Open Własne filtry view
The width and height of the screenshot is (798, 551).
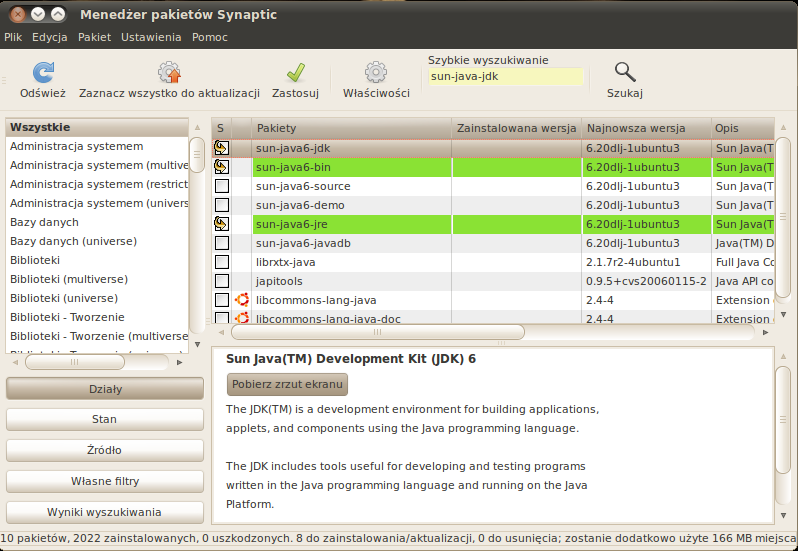105,481
